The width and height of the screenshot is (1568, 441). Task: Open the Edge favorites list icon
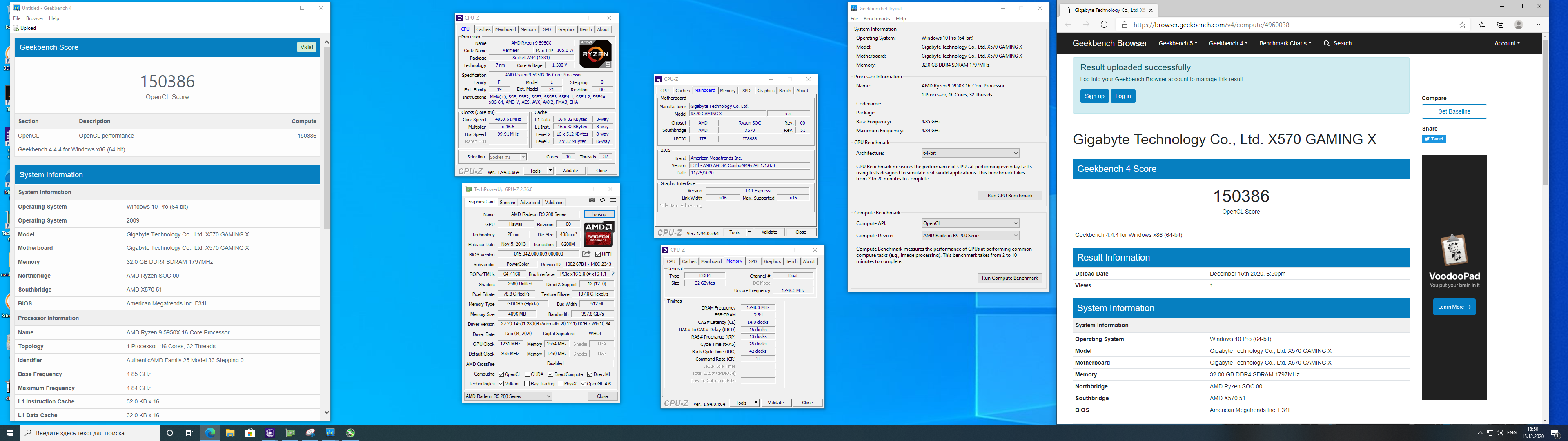point(1481,25)
